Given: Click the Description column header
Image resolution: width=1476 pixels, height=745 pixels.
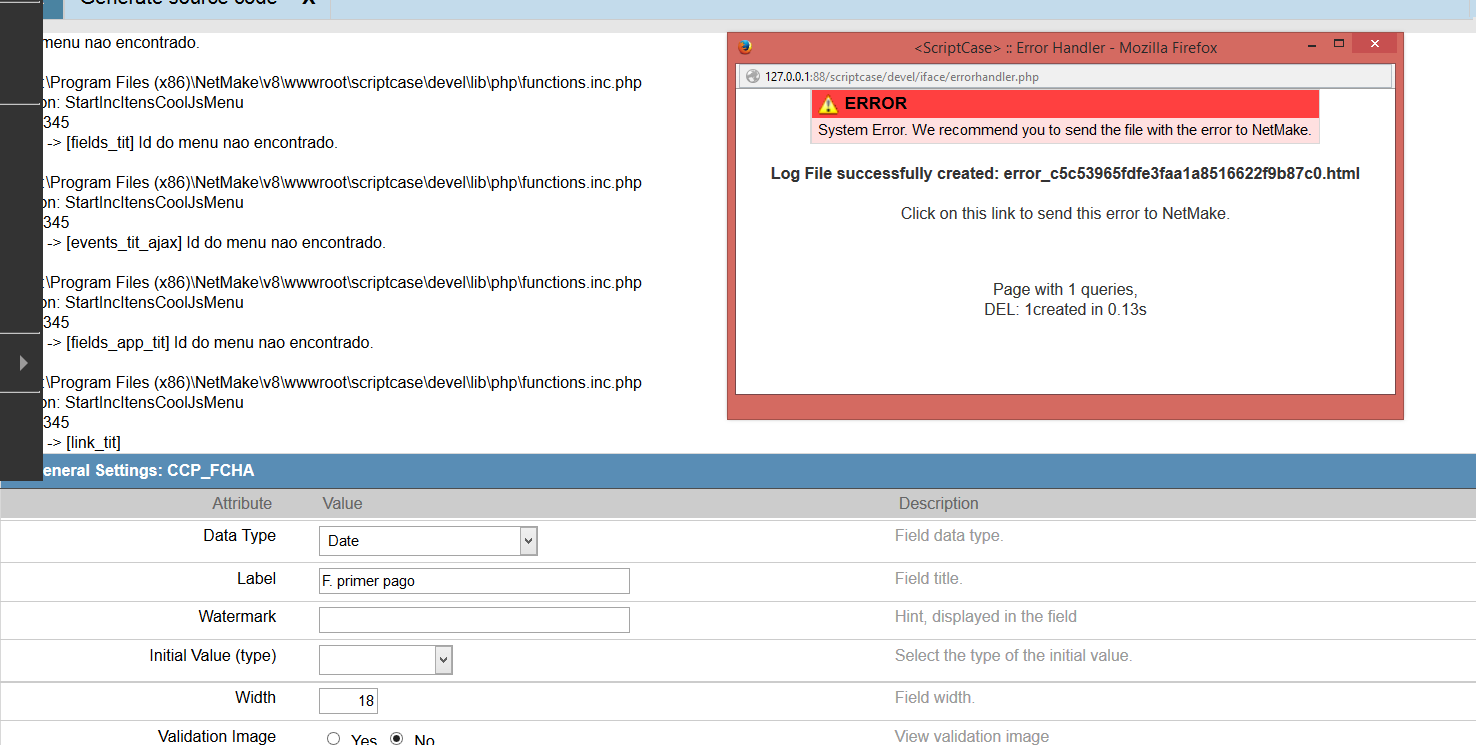Looking at the screenshot, I should coord(938,503).
